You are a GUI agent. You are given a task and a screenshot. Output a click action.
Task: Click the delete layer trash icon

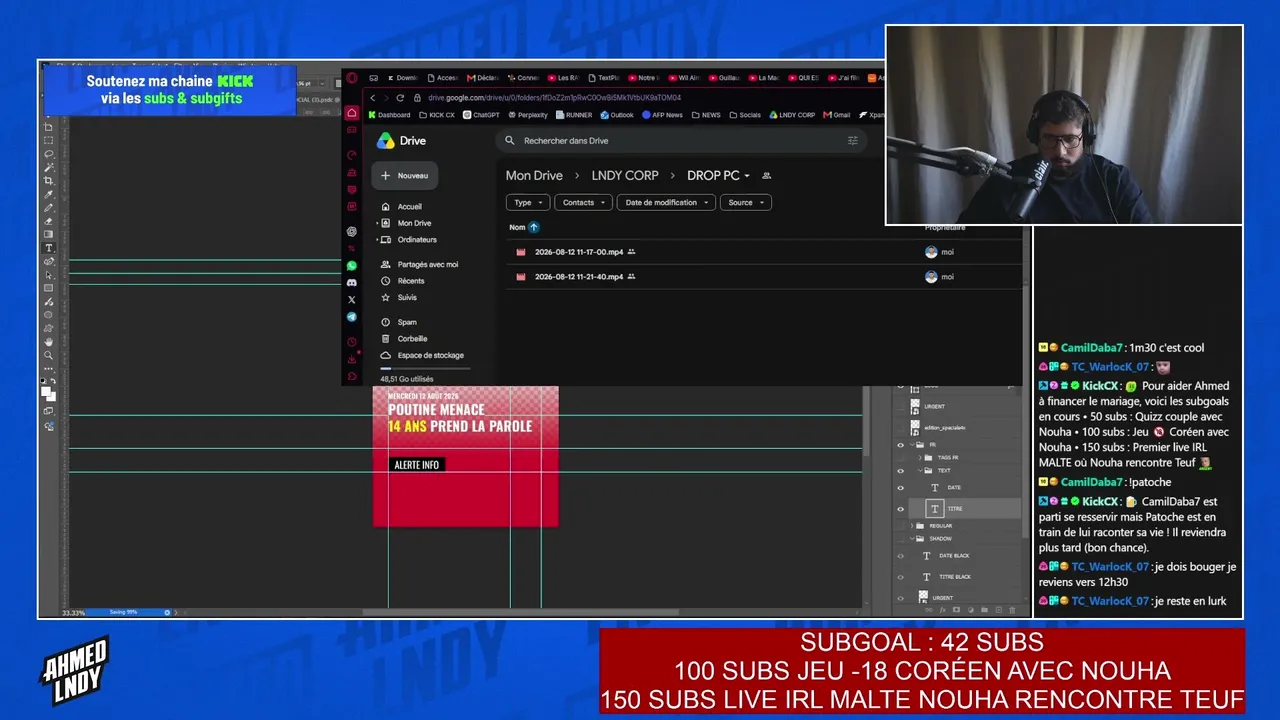click(x=1012, y=610)
